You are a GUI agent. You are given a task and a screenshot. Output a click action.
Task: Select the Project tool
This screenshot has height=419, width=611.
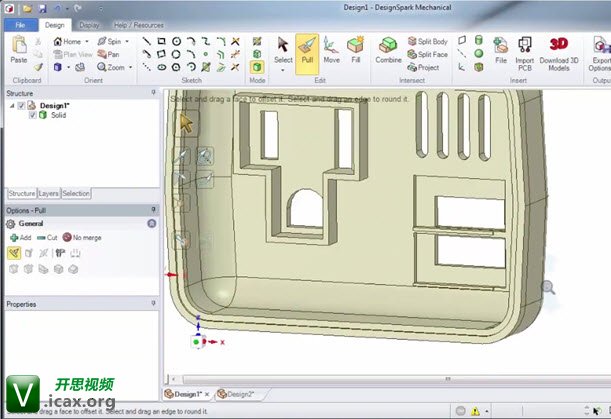(423, 67)
